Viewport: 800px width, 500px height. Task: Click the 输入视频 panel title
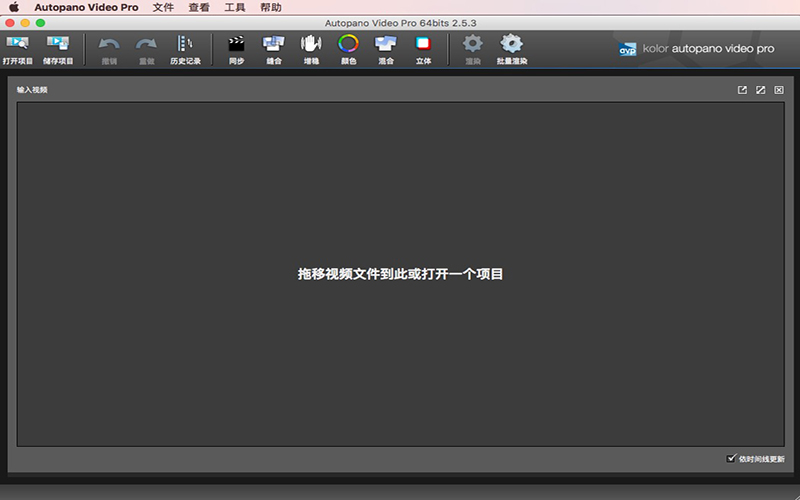(x=32, y=90)
